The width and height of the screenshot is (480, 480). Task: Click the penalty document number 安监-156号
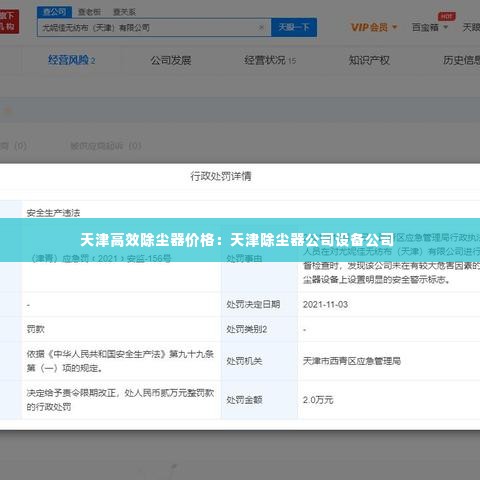coord(149,258)
